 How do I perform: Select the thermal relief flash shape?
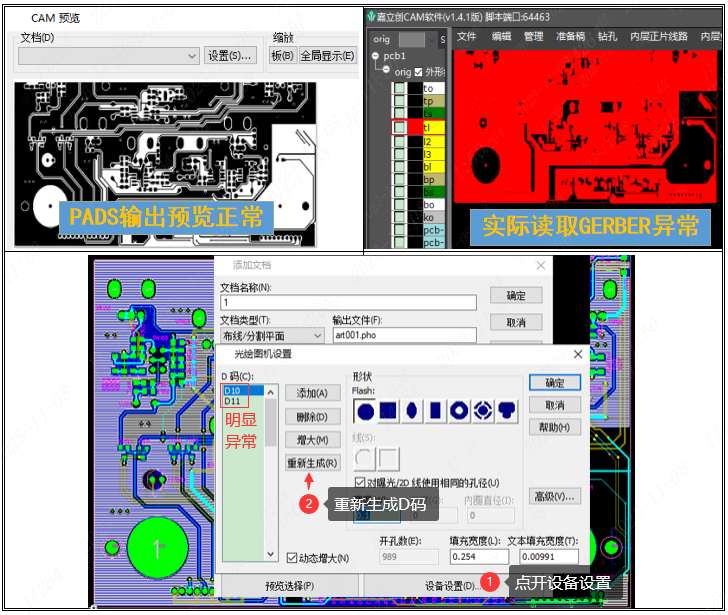click(x=482, y=409)
